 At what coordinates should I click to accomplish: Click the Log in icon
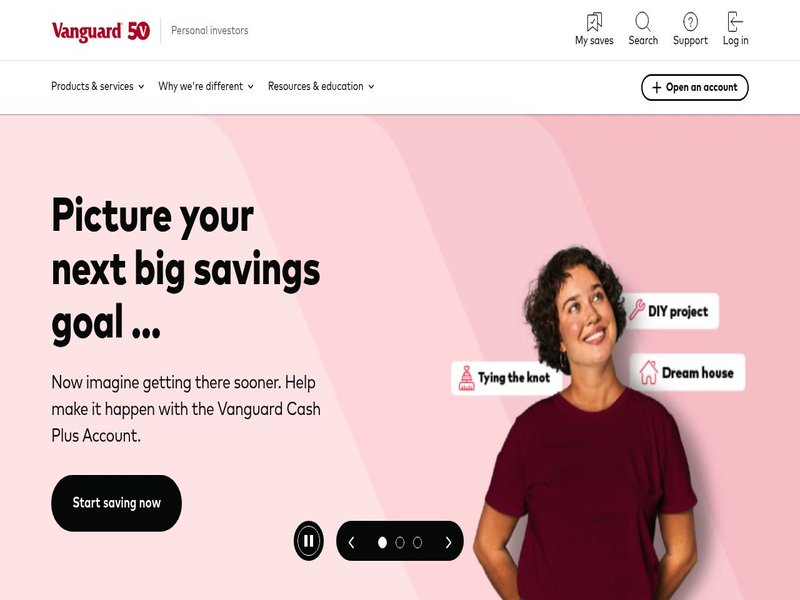click(735, 22)
